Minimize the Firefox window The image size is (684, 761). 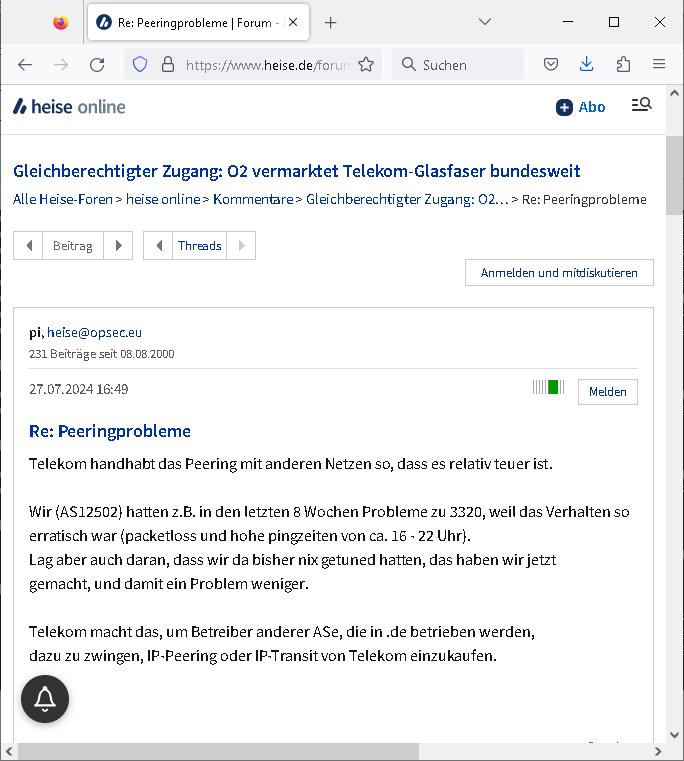click(x=568, y=22)
